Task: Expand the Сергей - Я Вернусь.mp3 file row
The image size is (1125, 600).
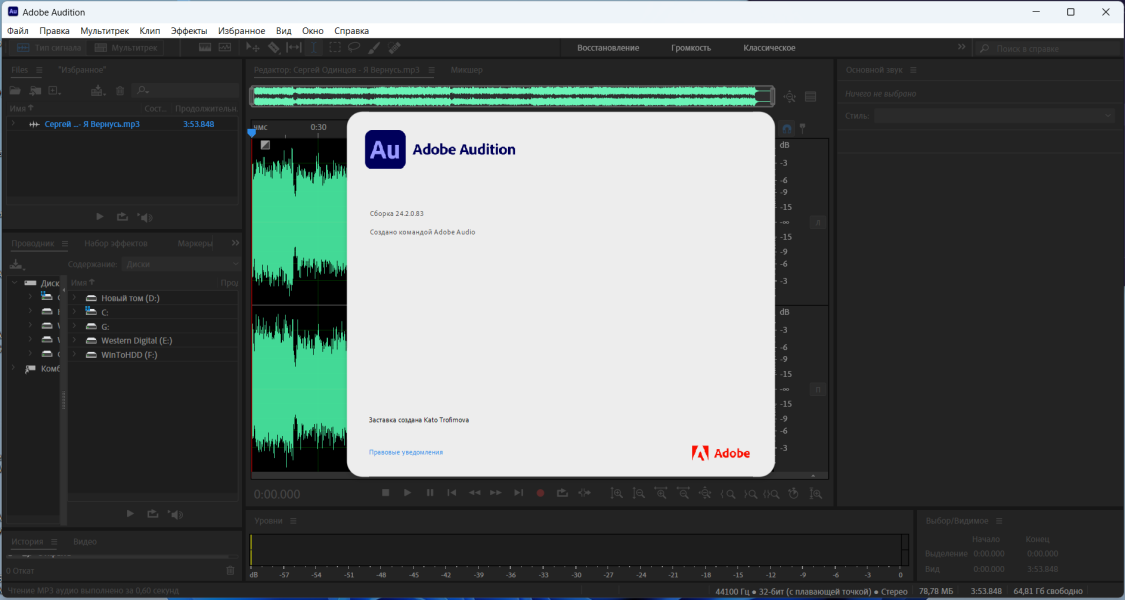Action: click(13, 123)
